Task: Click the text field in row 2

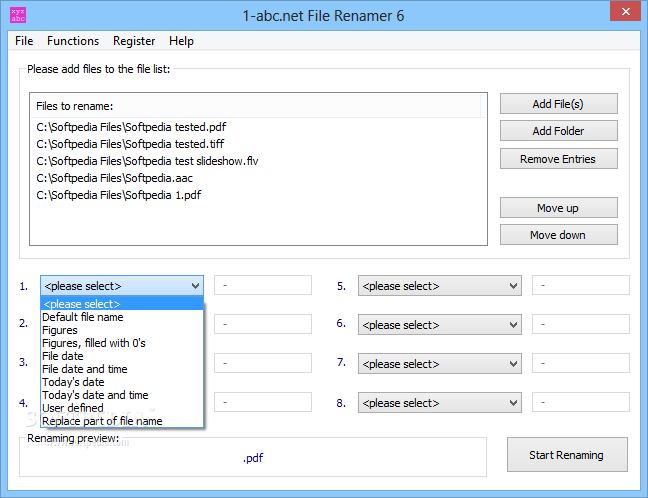Action: 263,324
